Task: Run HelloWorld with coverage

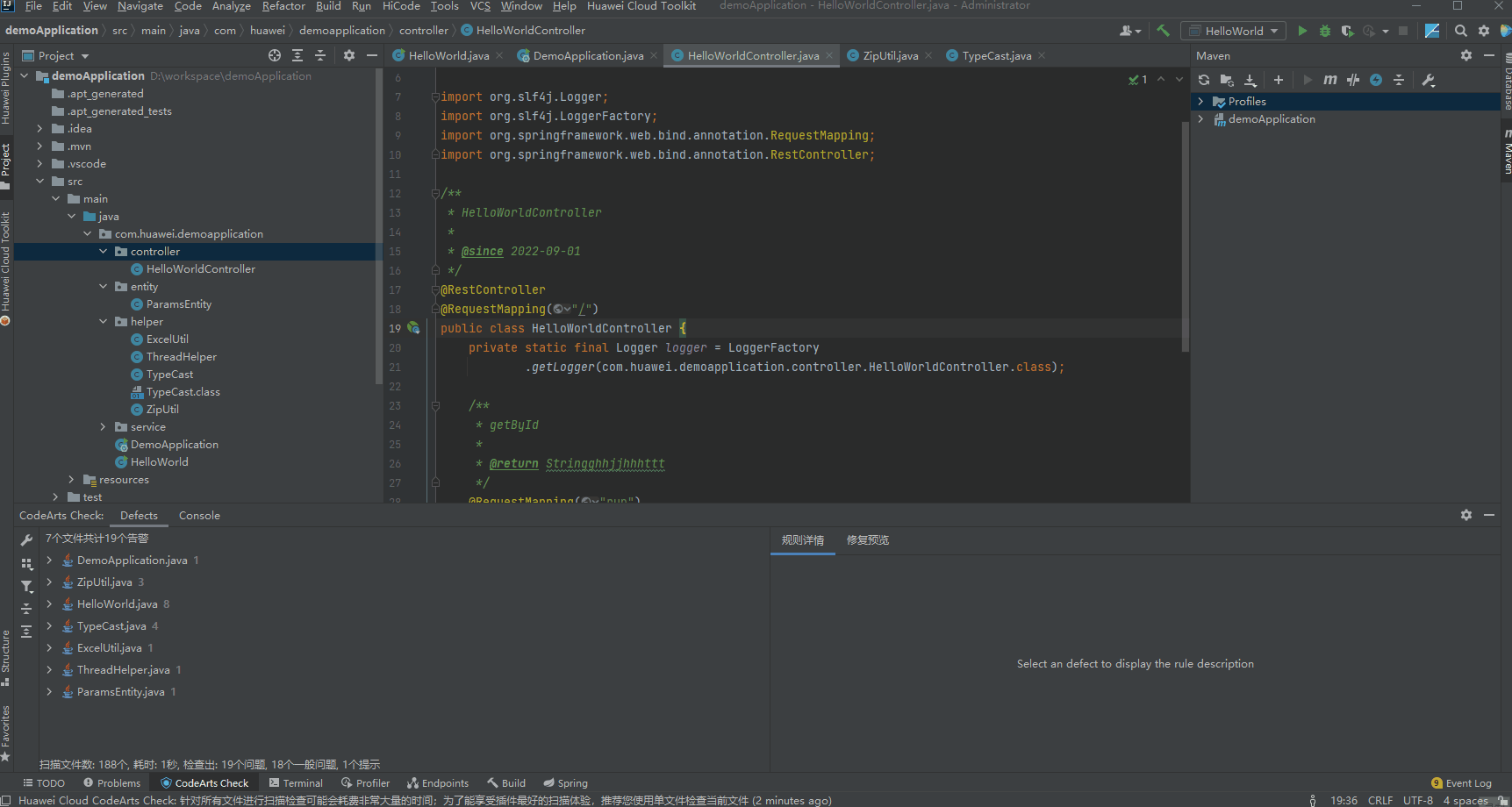Action: click(1348, 31)
